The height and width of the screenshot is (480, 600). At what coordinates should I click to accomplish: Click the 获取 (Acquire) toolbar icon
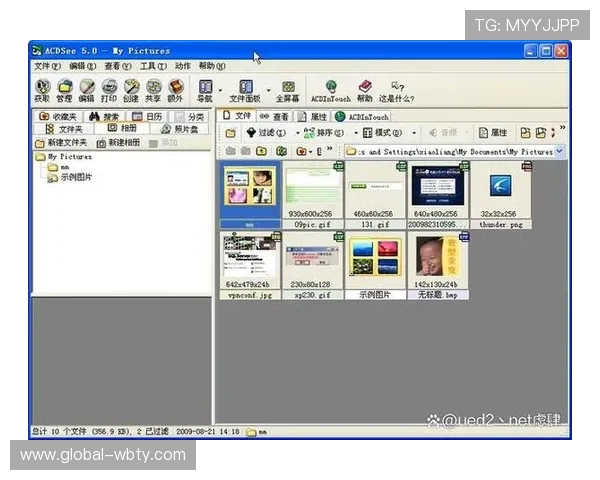41,91
